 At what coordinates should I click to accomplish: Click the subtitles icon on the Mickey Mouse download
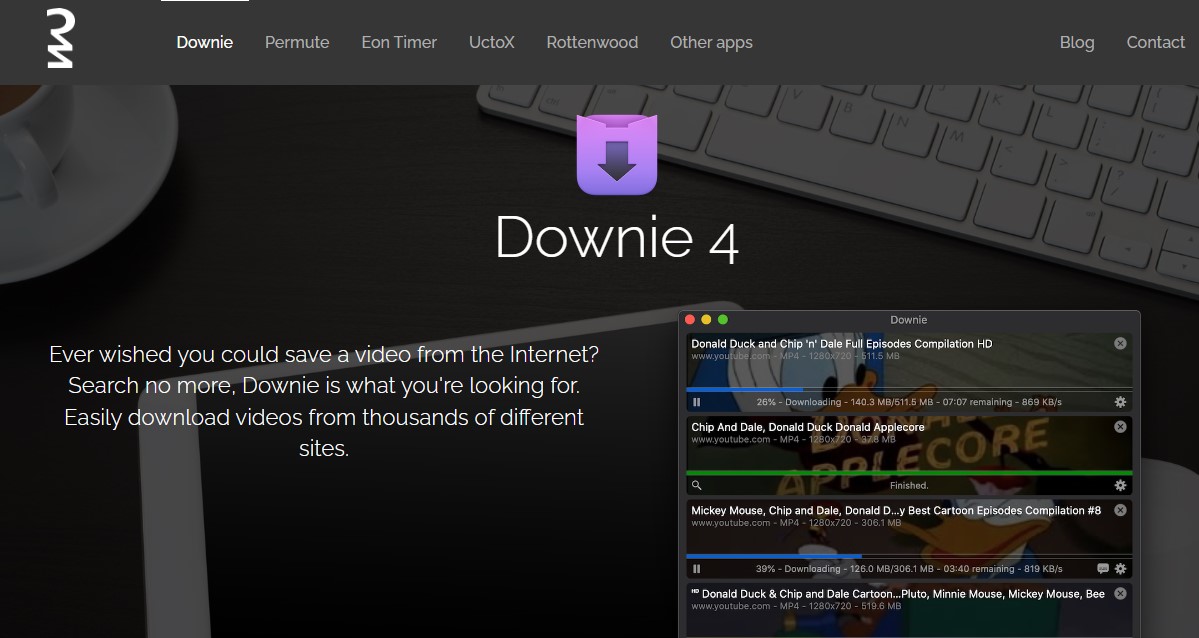click(1102, 569)
